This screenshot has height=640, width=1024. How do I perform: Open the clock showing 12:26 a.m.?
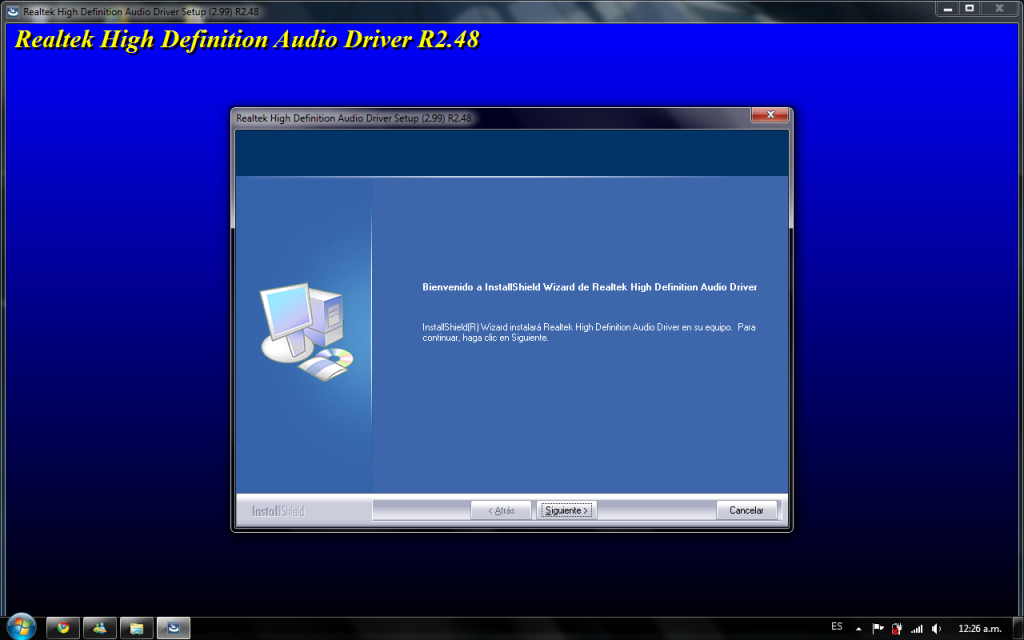(980, 629)
